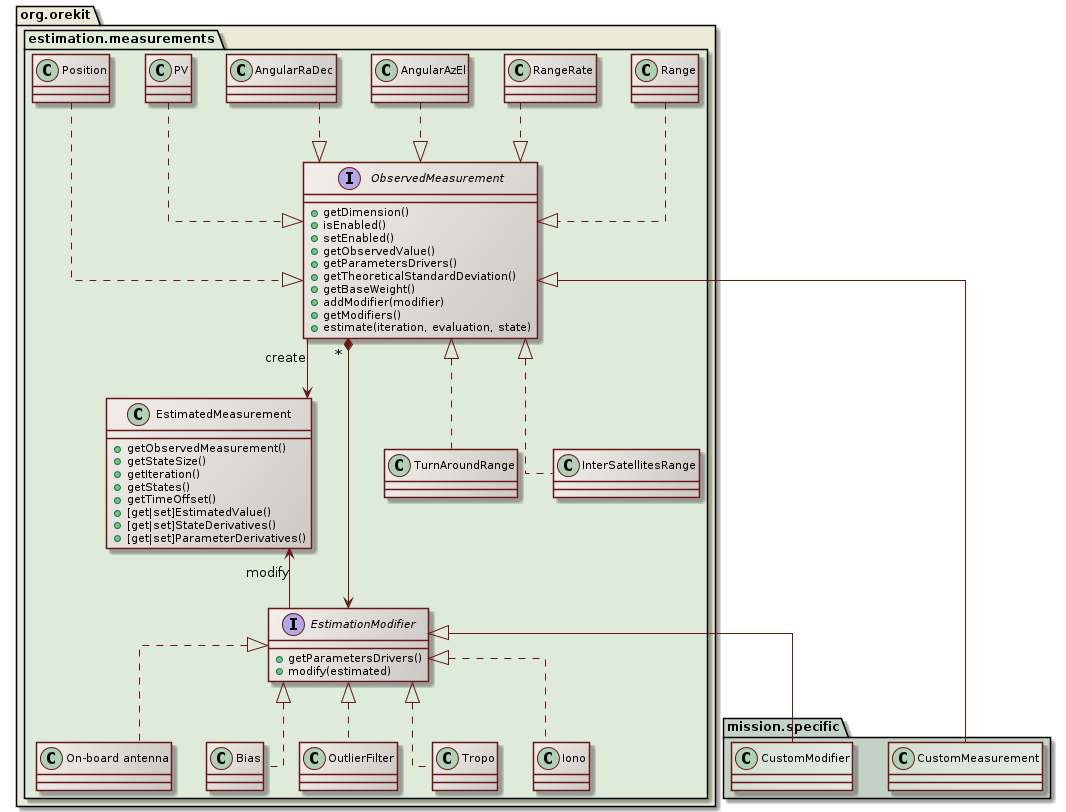Select the RangeRate class icon

pyautogui.click(x=519, y=70)
